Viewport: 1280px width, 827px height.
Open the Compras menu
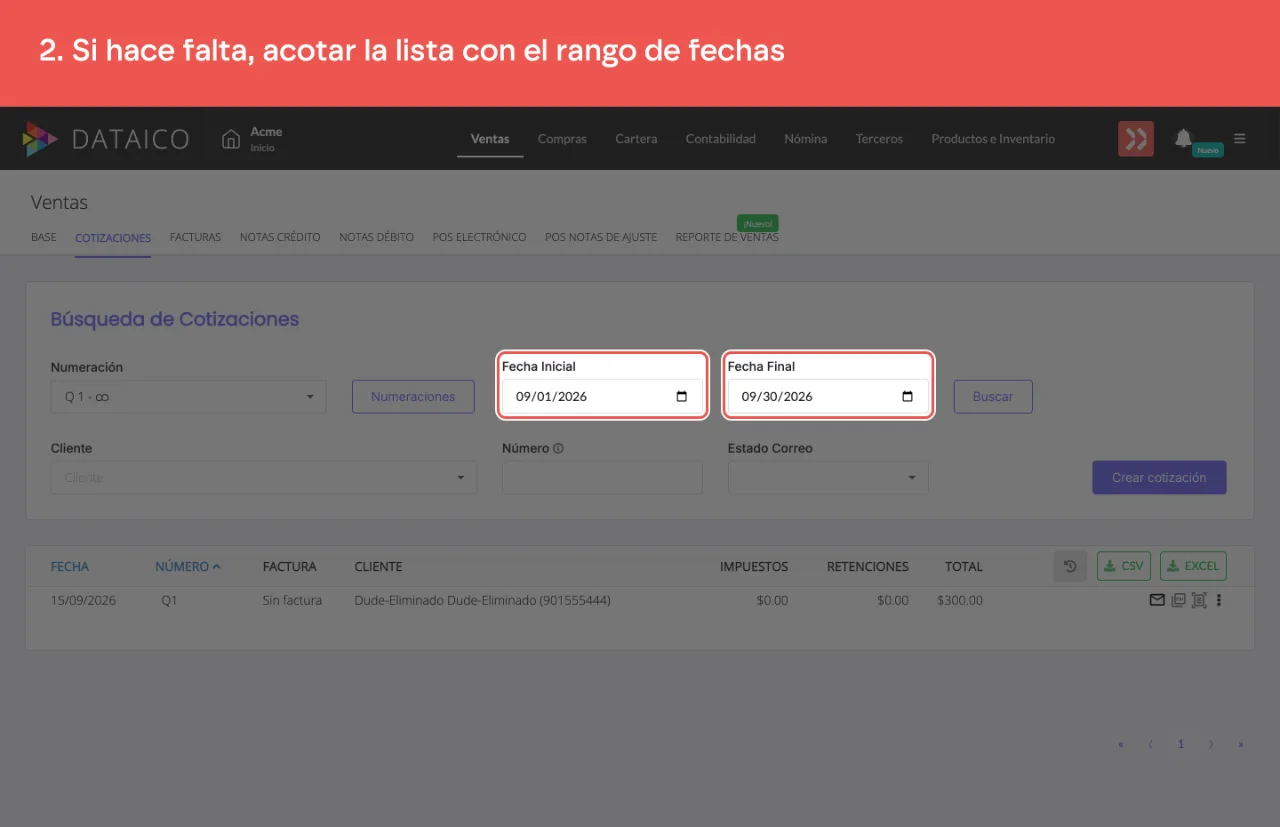562,139
